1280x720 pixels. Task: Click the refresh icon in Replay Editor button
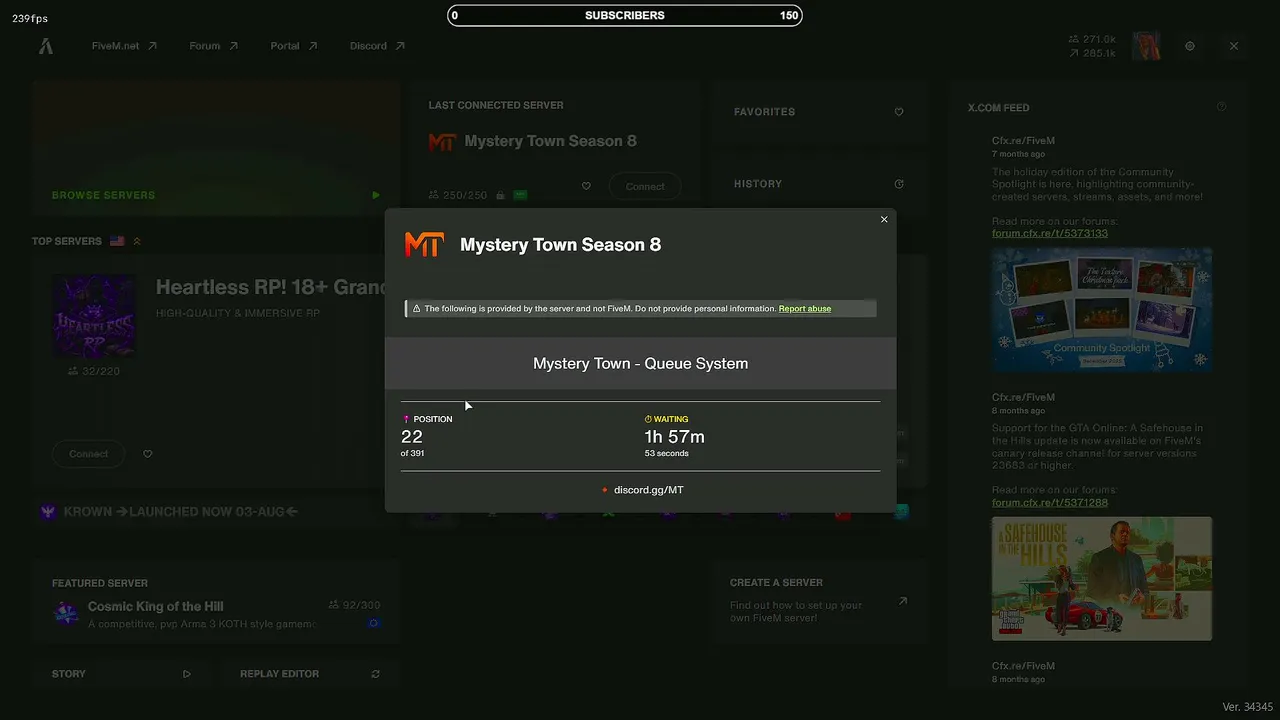tap(376, 674)
